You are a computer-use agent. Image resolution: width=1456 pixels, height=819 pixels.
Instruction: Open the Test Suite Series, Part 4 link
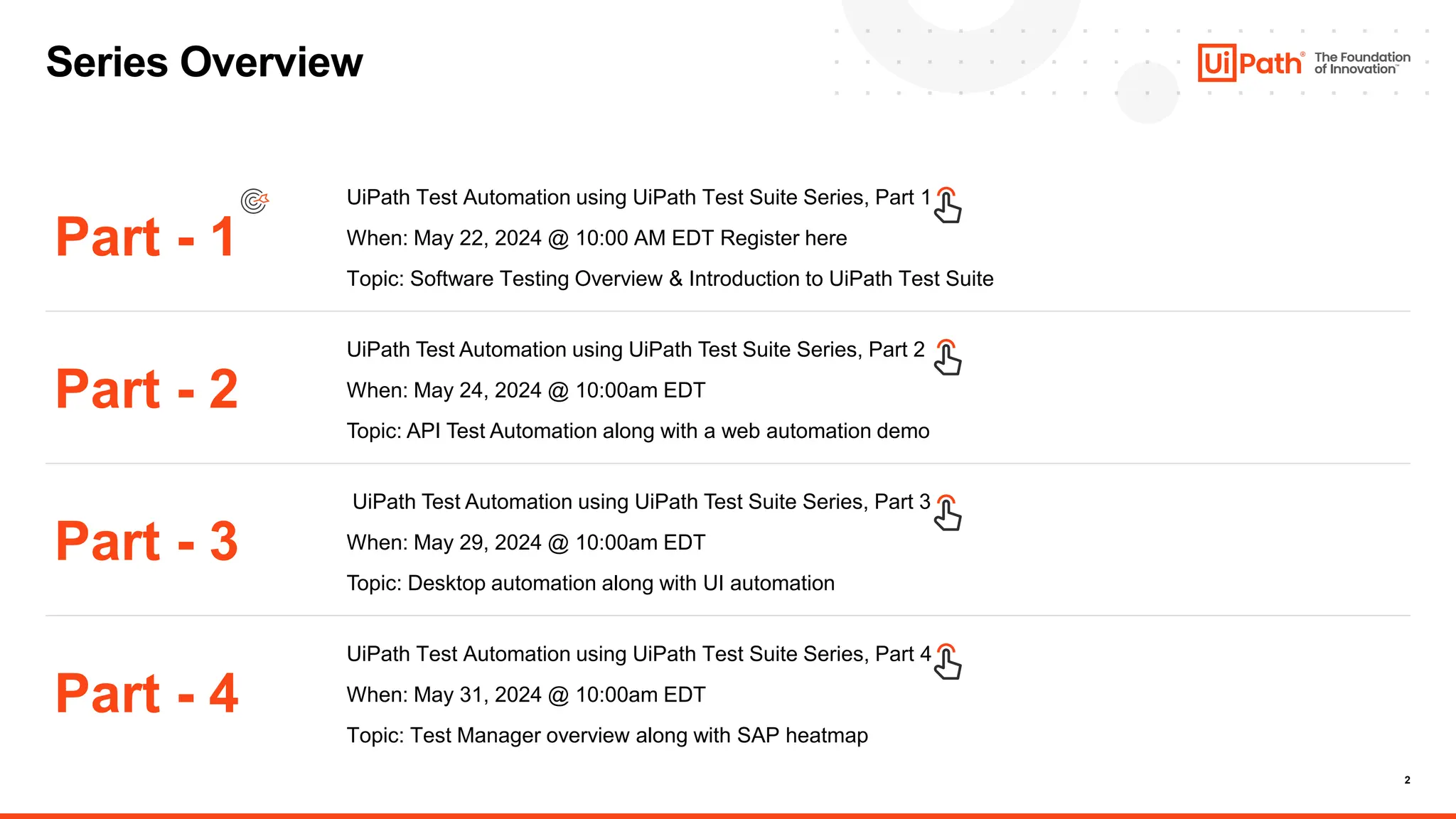[638, 654]
